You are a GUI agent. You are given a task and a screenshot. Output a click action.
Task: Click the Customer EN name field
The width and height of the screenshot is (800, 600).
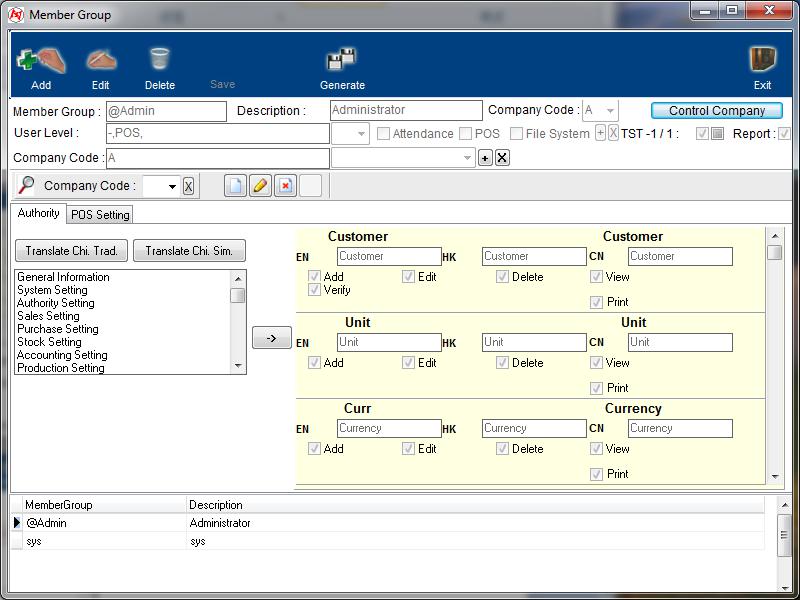[389, 256]
